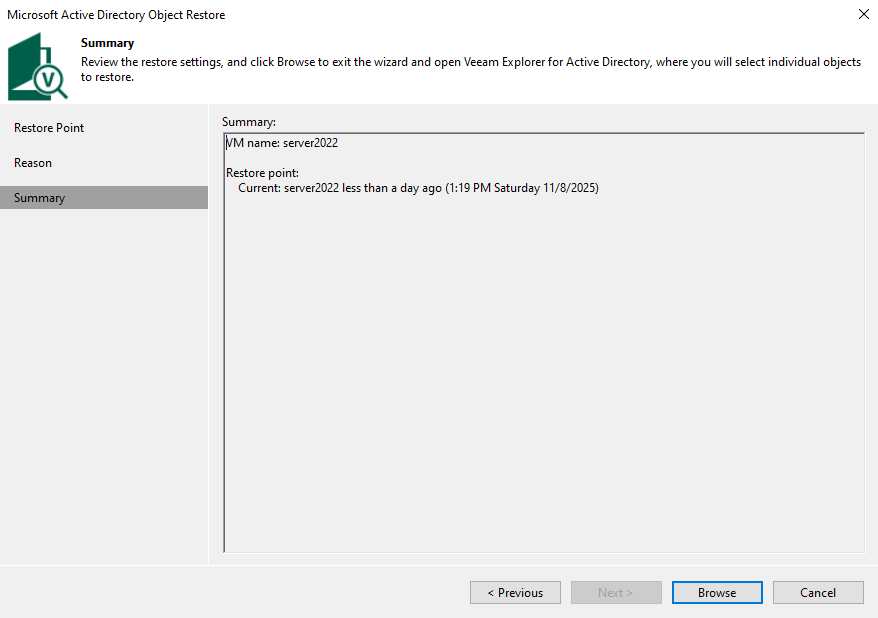Open the Reason step in sidebar
Image resolution: width=878 pixels, height=618 pixels.
pos(33,163)
